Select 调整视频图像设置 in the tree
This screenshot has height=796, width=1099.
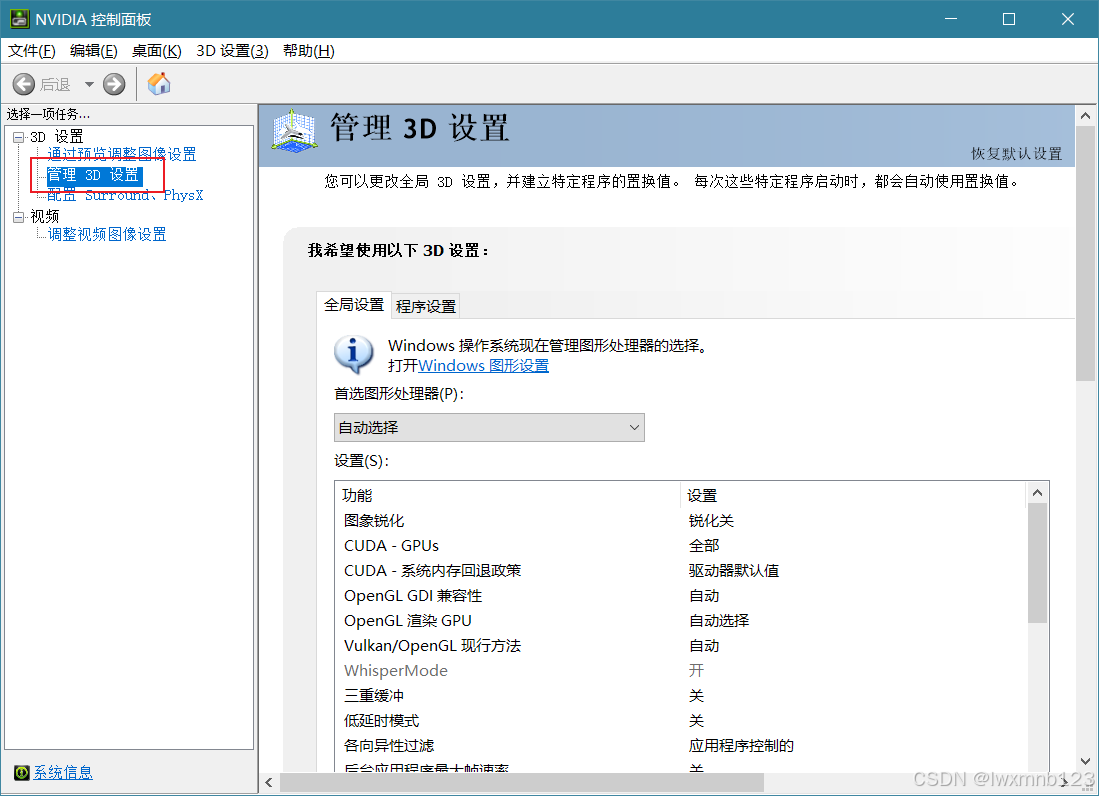pos(107,234)
